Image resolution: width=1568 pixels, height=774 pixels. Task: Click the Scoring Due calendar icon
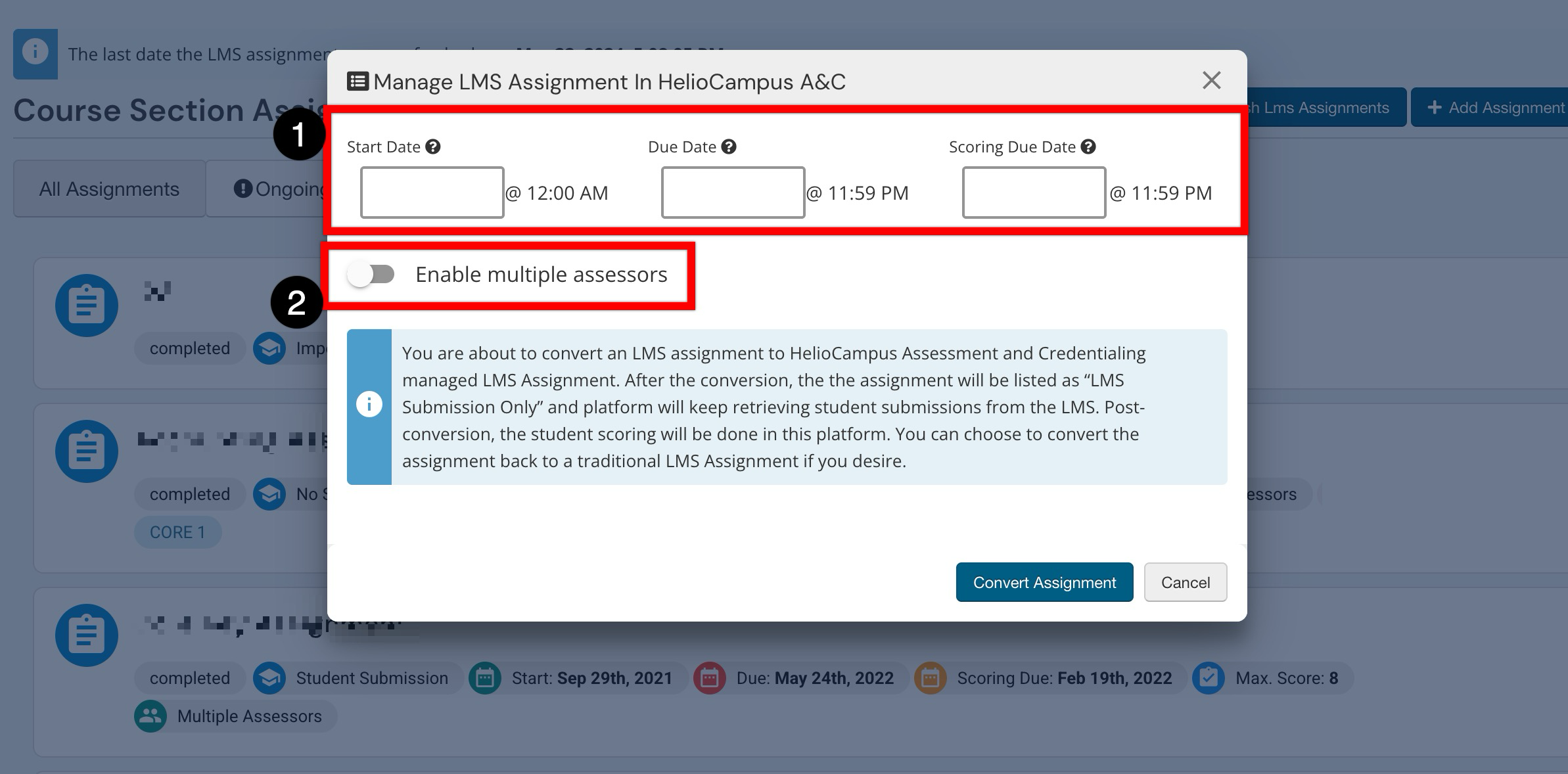click(x=930, y=678)
